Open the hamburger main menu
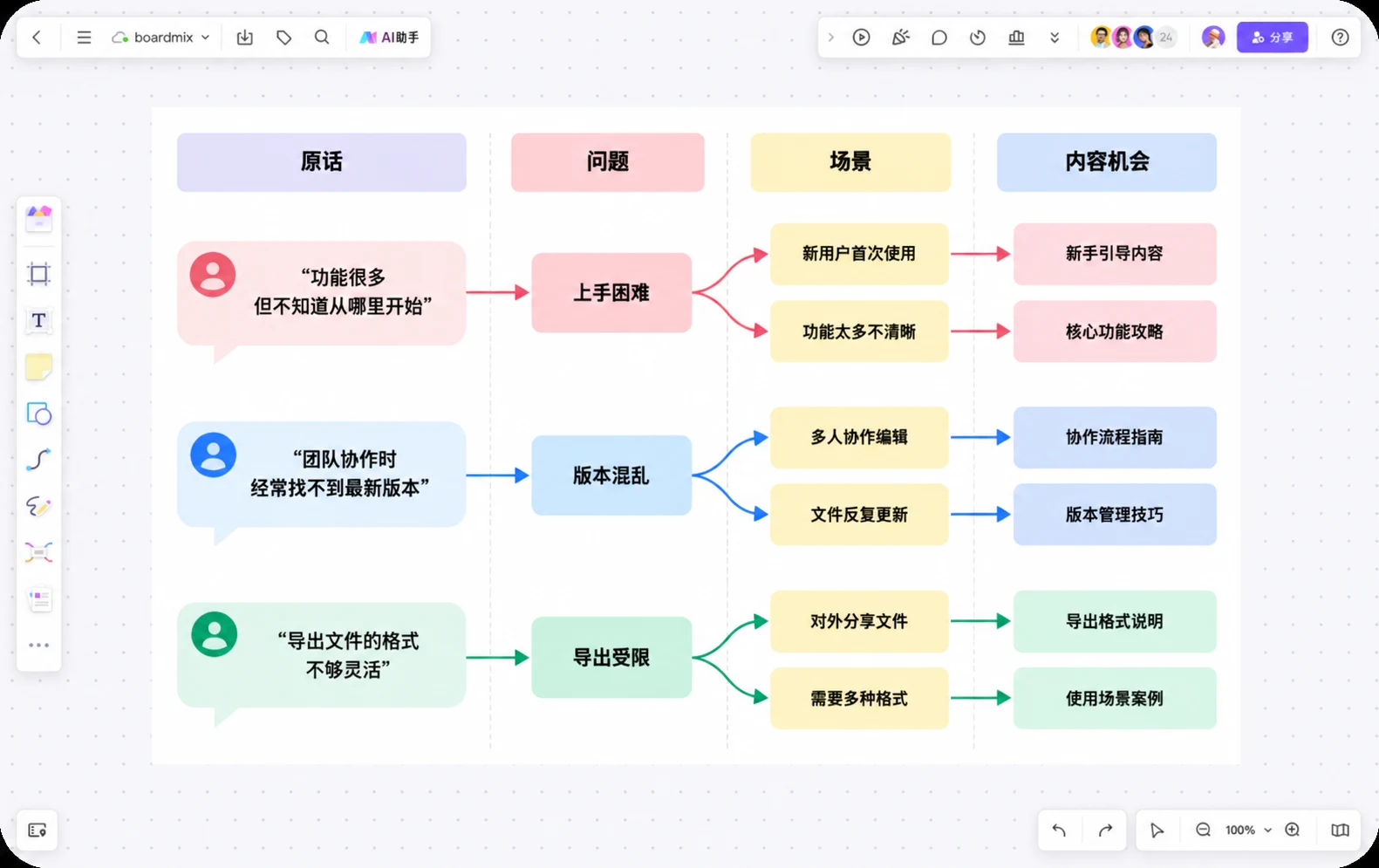 [x=84, y=38]
